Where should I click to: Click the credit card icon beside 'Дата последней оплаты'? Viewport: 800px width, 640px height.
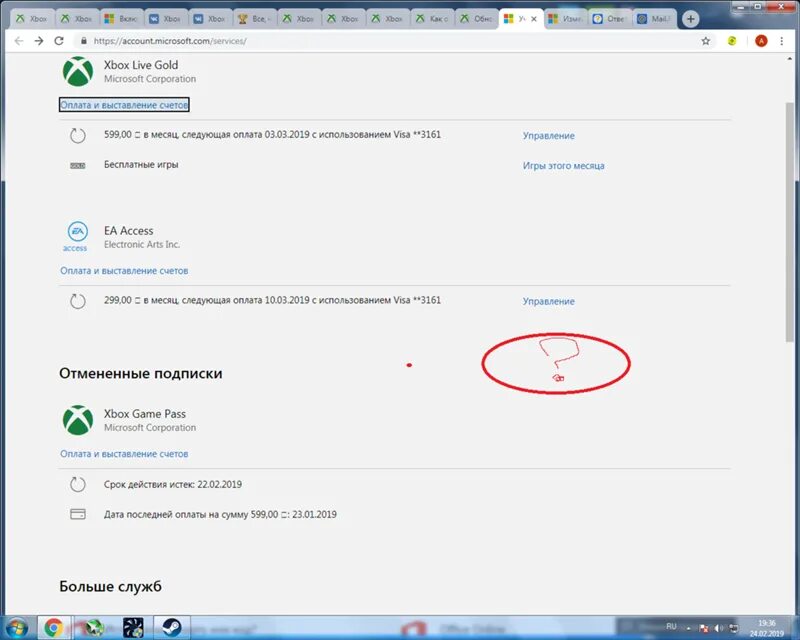(78, 514)
